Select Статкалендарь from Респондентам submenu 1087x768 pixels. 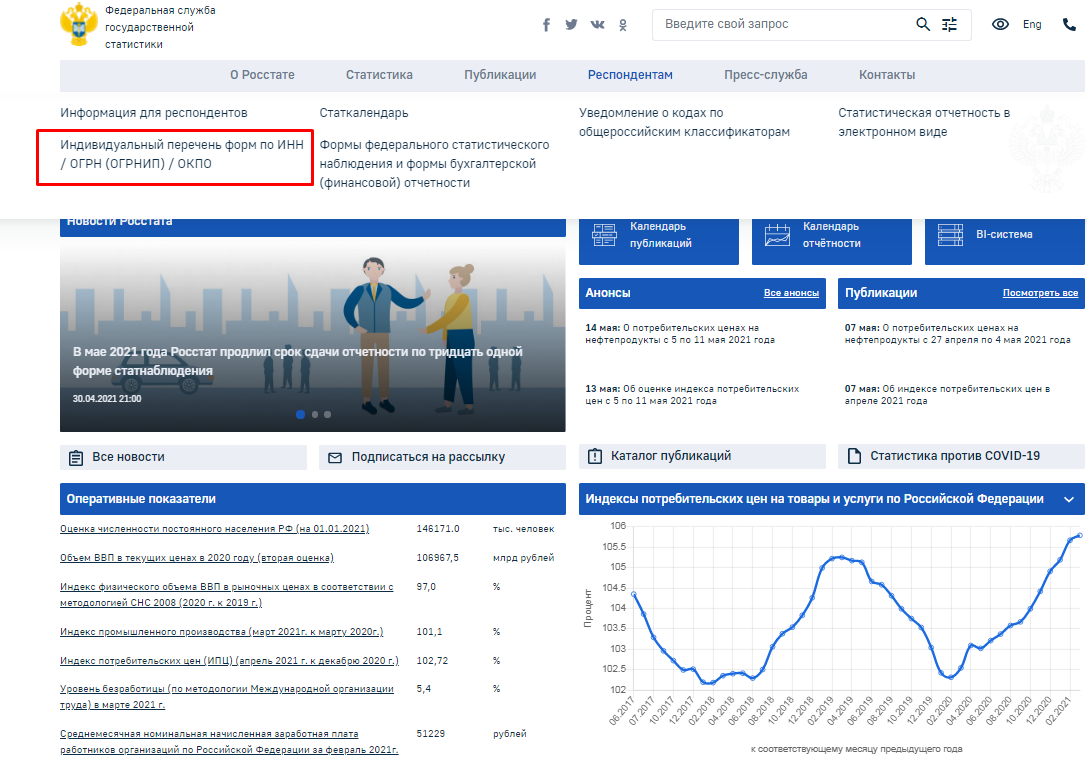(x=364, y=113)
